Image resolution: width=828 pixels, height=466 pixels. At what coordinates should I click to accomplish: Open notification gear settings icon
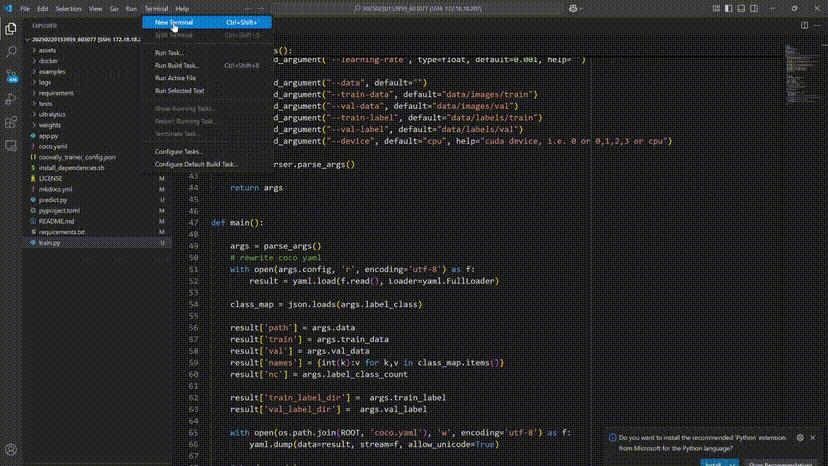tap(801, 437)
